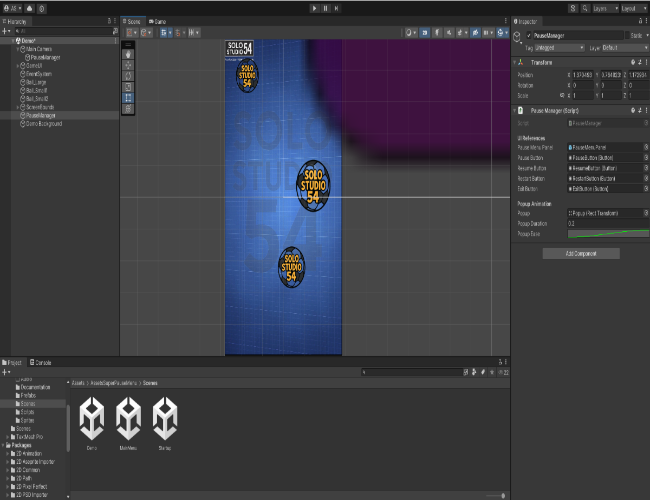Click the Step frame button
This screenshot has width=650, height=500.
(x=337, y=8)
